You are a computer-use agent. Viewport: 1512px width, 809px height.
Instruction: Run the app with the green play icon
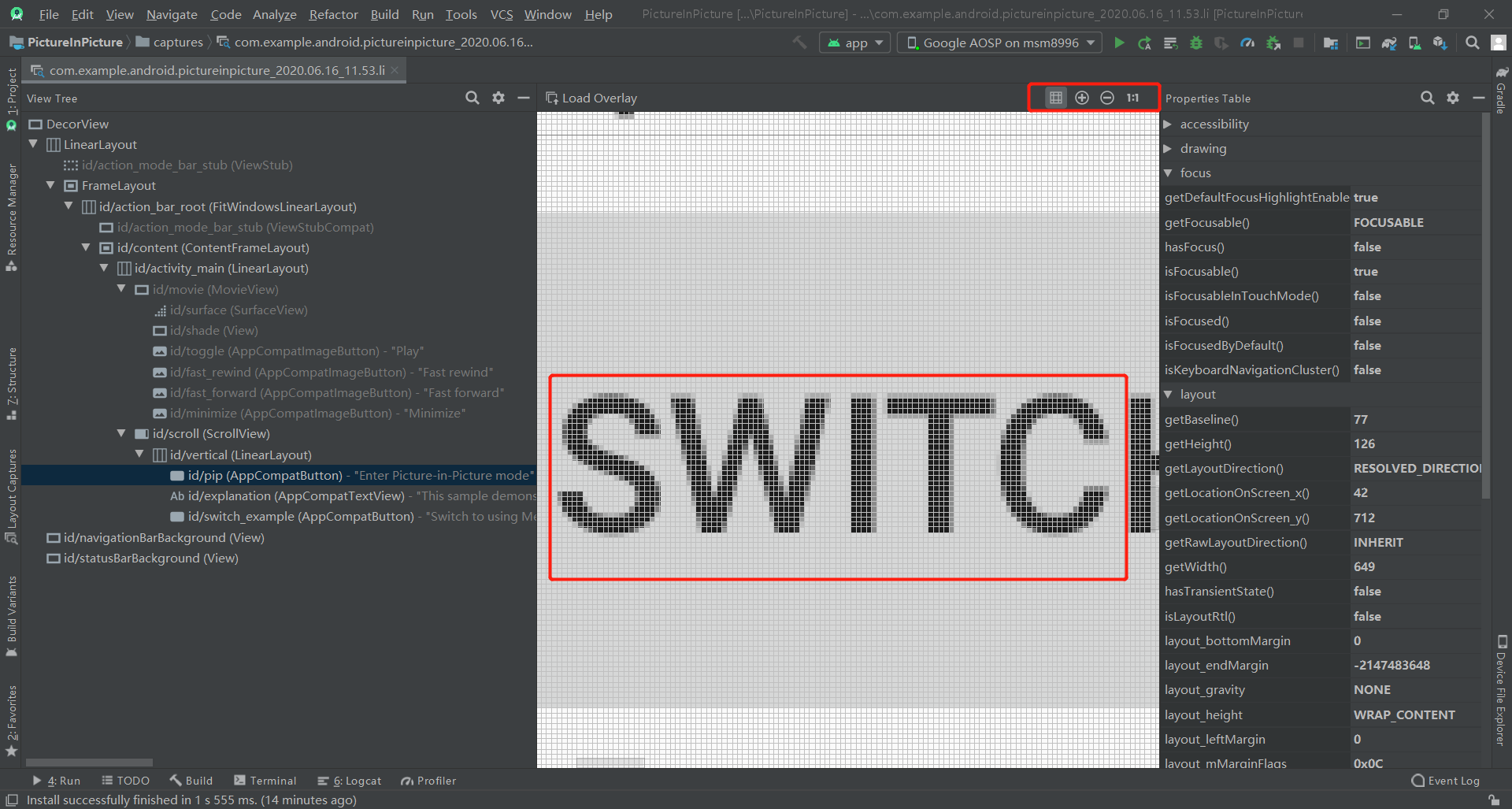point(1118,43)
